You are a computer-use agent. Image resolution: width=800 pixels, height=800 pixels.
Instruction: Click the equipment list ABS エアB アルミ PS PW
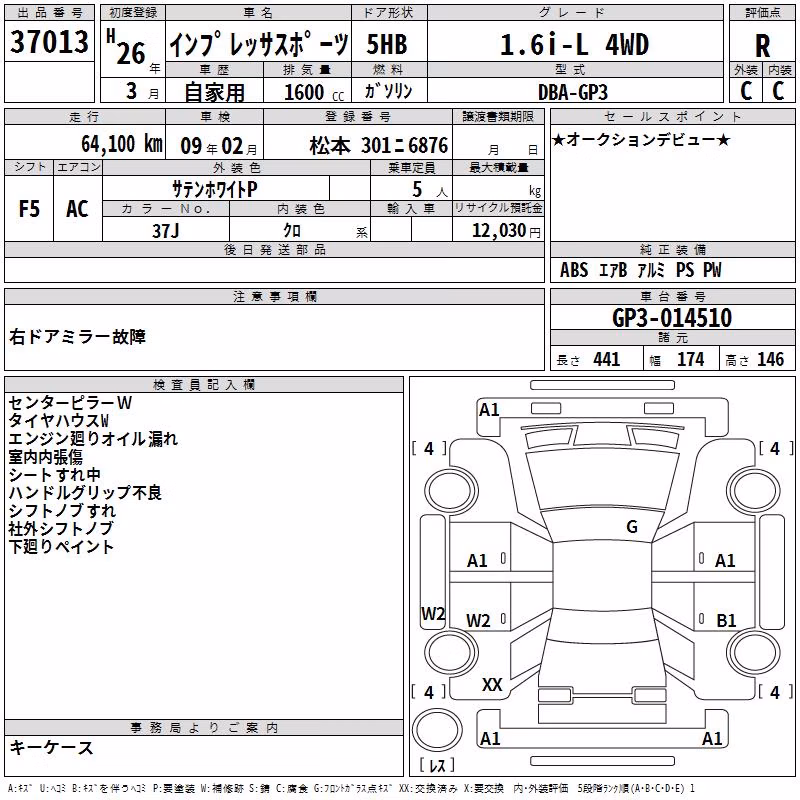pos(641,270)
